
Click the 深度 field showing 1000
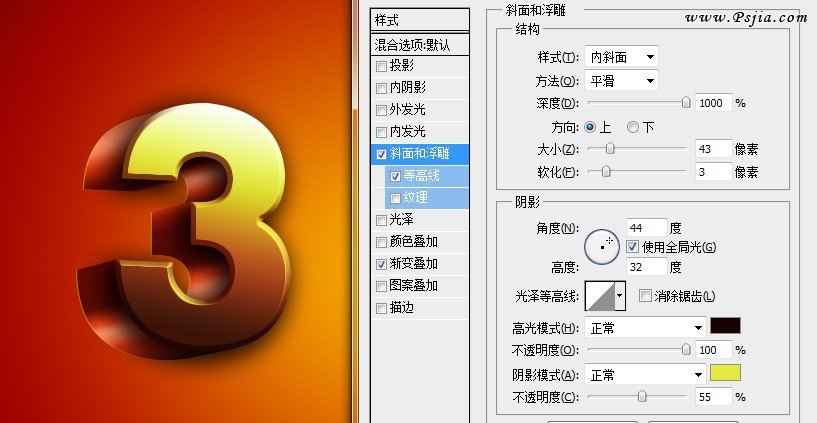pyautogui.click(x=713, y=103)
